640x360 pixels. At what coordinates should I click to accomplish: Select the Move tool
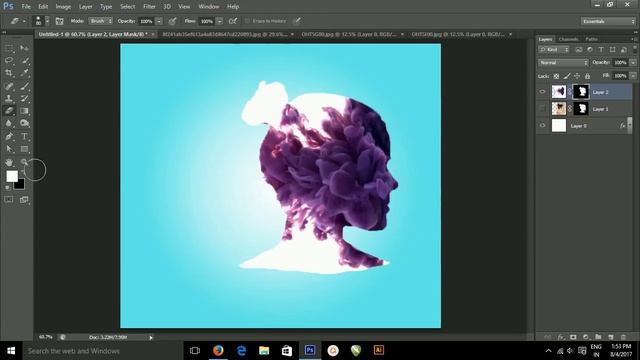coord(24,48)
